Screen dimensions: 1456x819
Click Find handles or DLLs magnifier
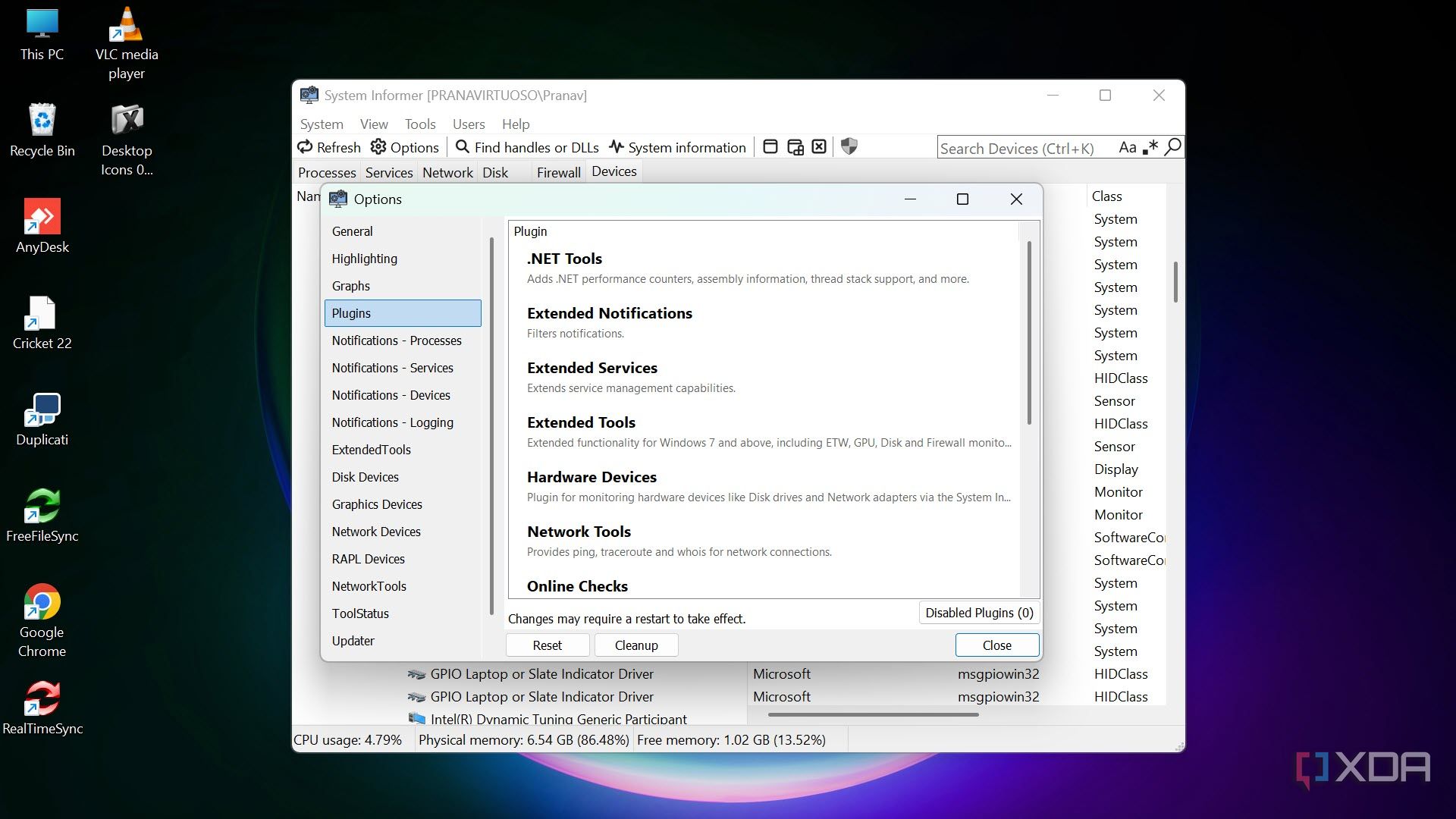click(x=462, y=147)
